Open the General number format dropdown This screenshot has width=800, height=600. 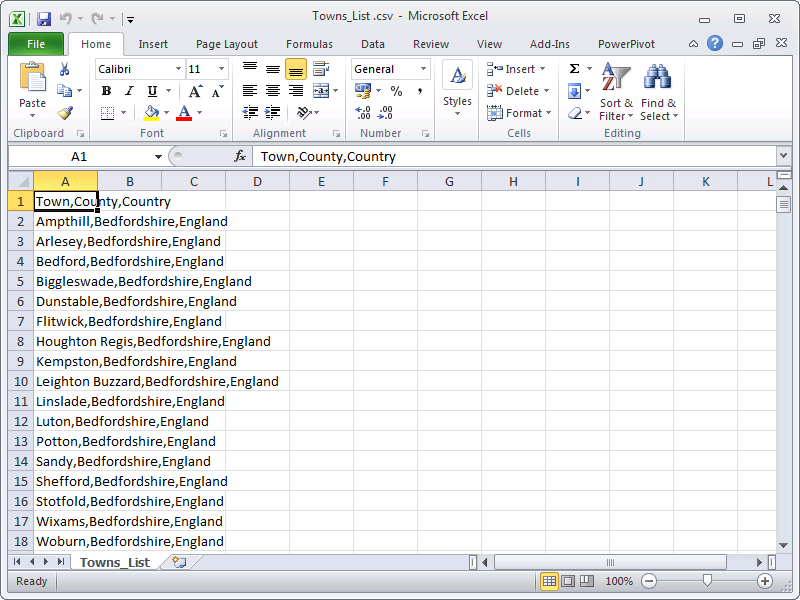tap(421, 69)
